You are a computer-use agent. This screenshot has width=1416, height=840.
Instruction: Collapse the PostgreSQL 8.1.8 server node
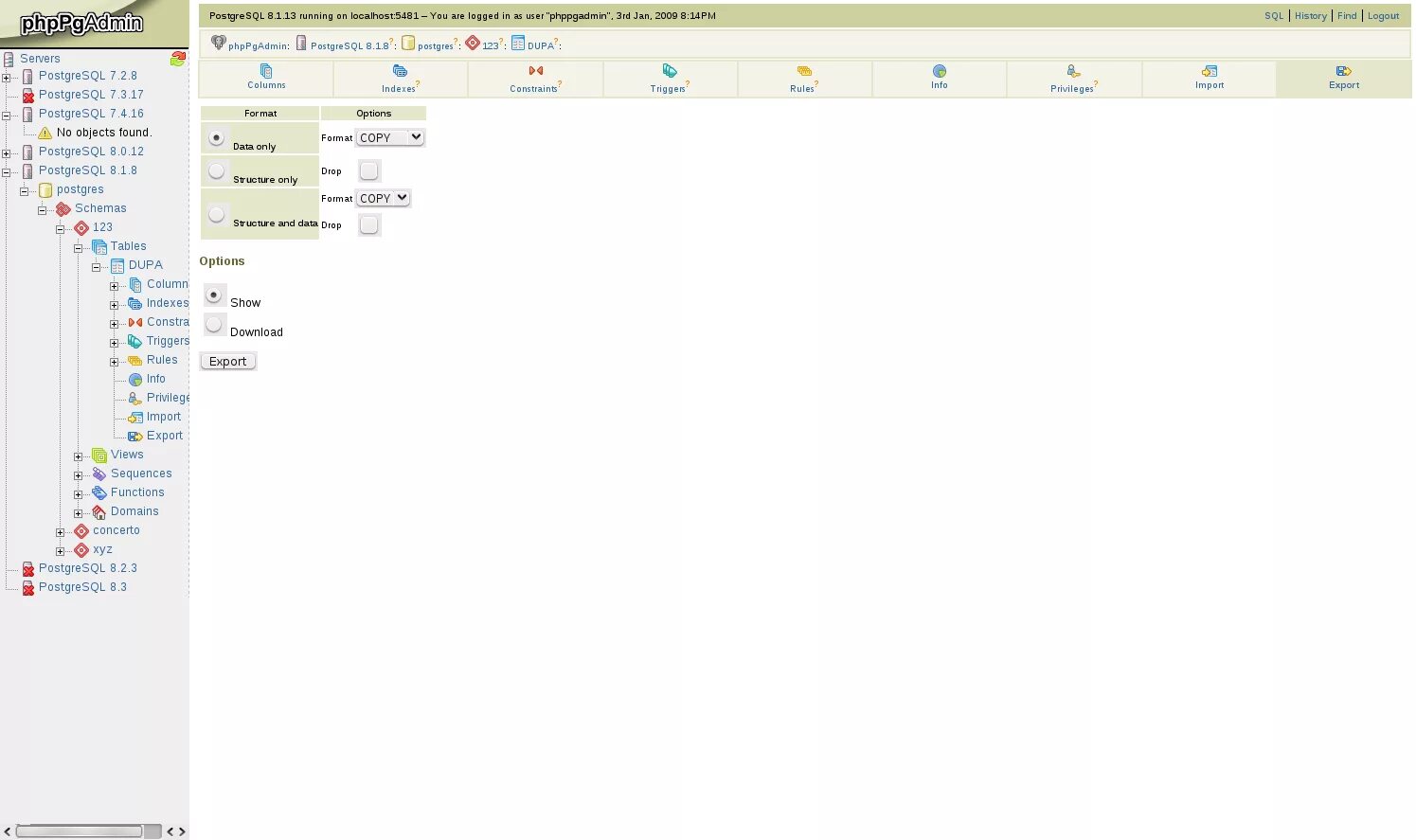[7, 172]
